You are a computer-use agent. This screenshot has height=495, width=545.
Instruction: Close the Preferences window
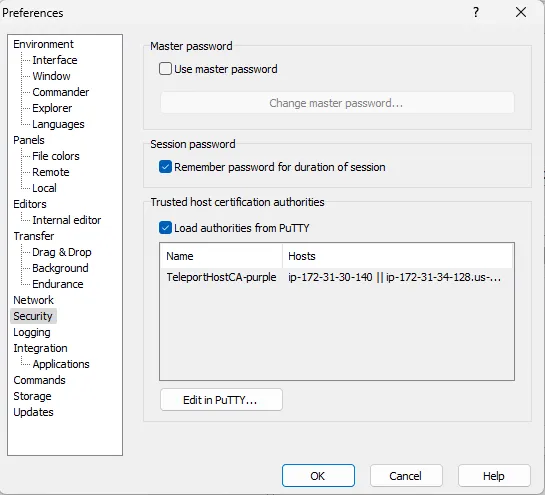(521, 13)
